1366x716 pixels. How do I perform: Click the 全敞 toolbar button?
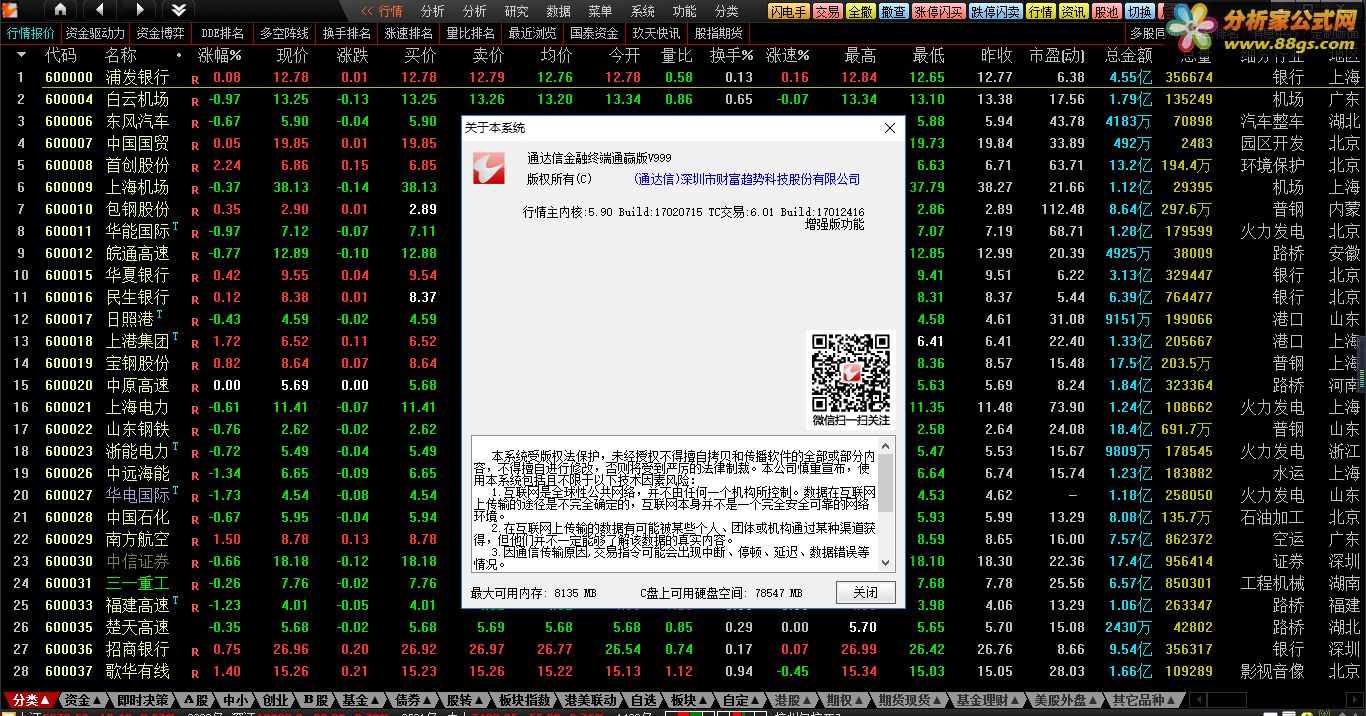coord(860,12)
